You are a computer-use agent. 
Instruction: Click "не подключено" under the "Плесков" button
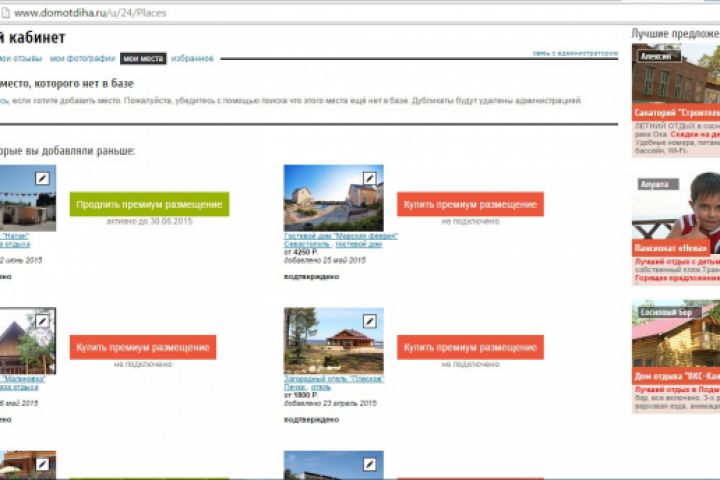pyautogui.click(x=470, y=364)
